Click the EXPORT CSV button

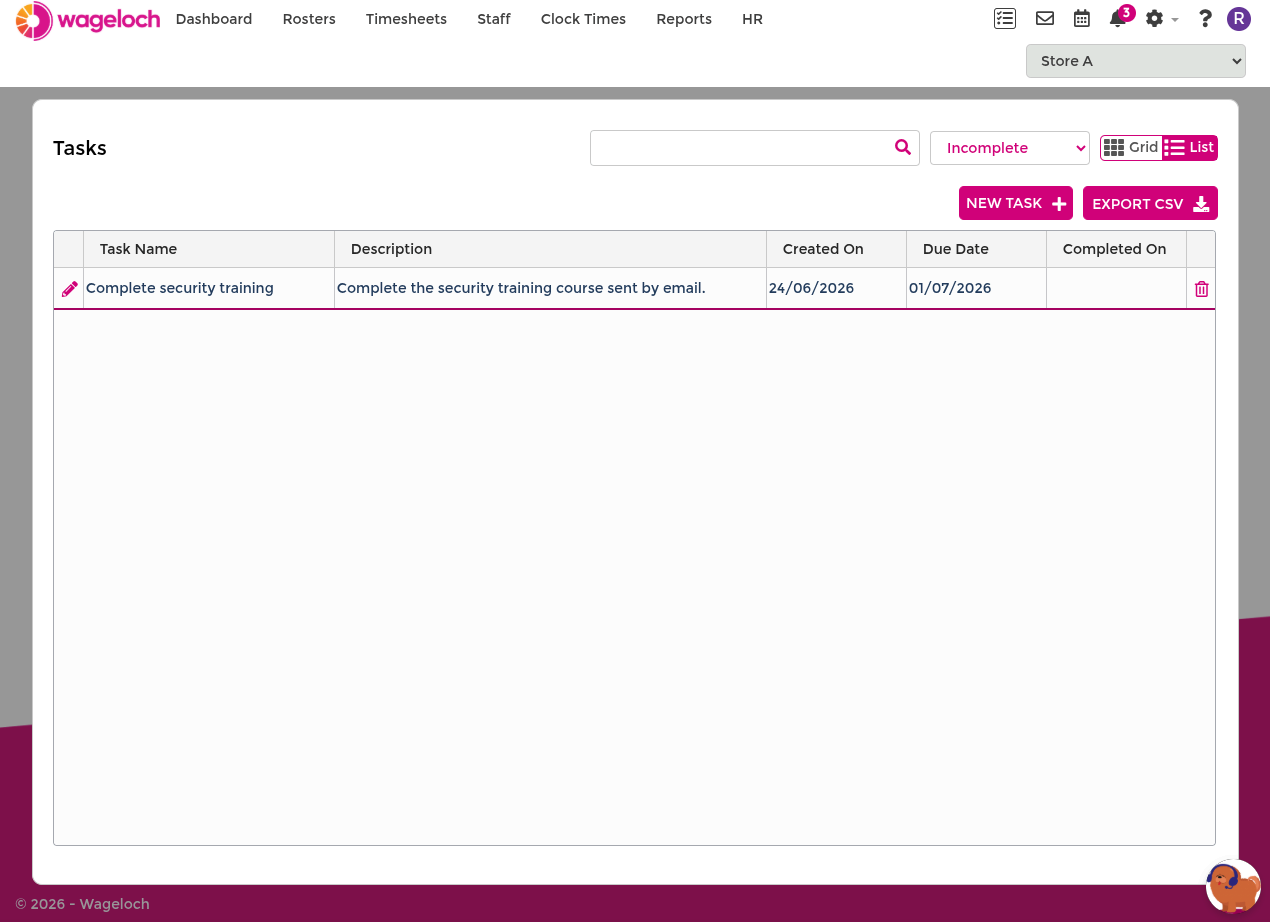[x=1150, y=203]
